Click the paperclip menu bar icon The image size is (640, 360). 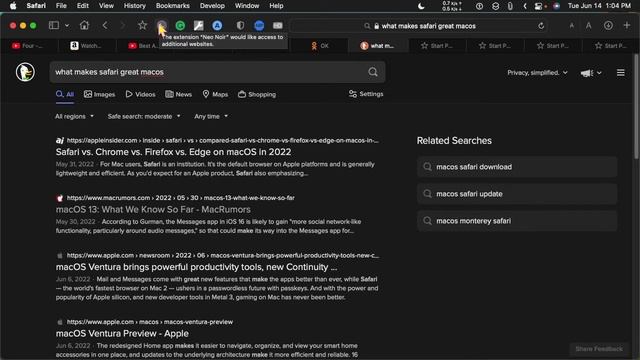(x=510, y=6)
